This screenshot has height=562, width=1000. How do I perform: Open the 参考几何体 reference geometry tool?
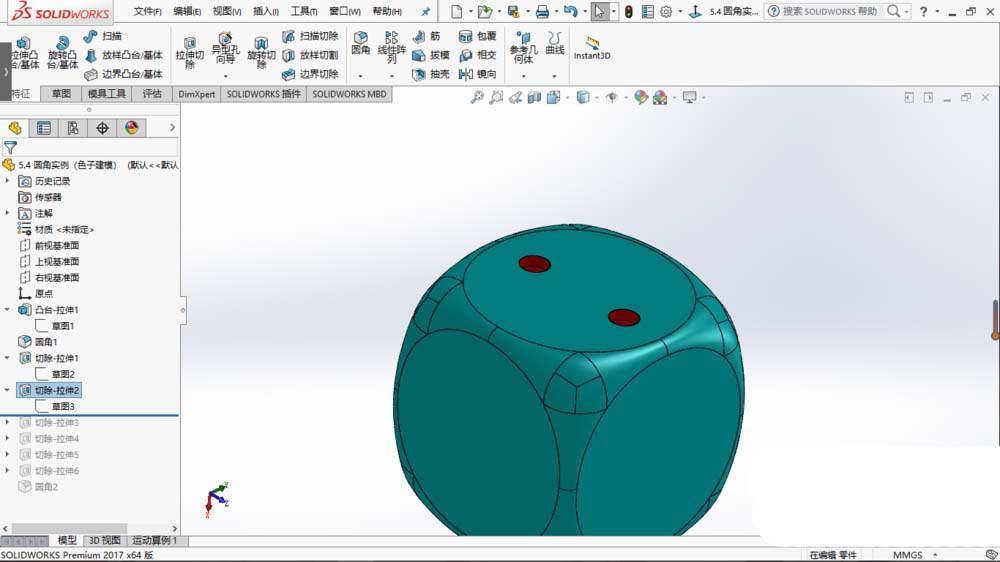click(523, 48)
